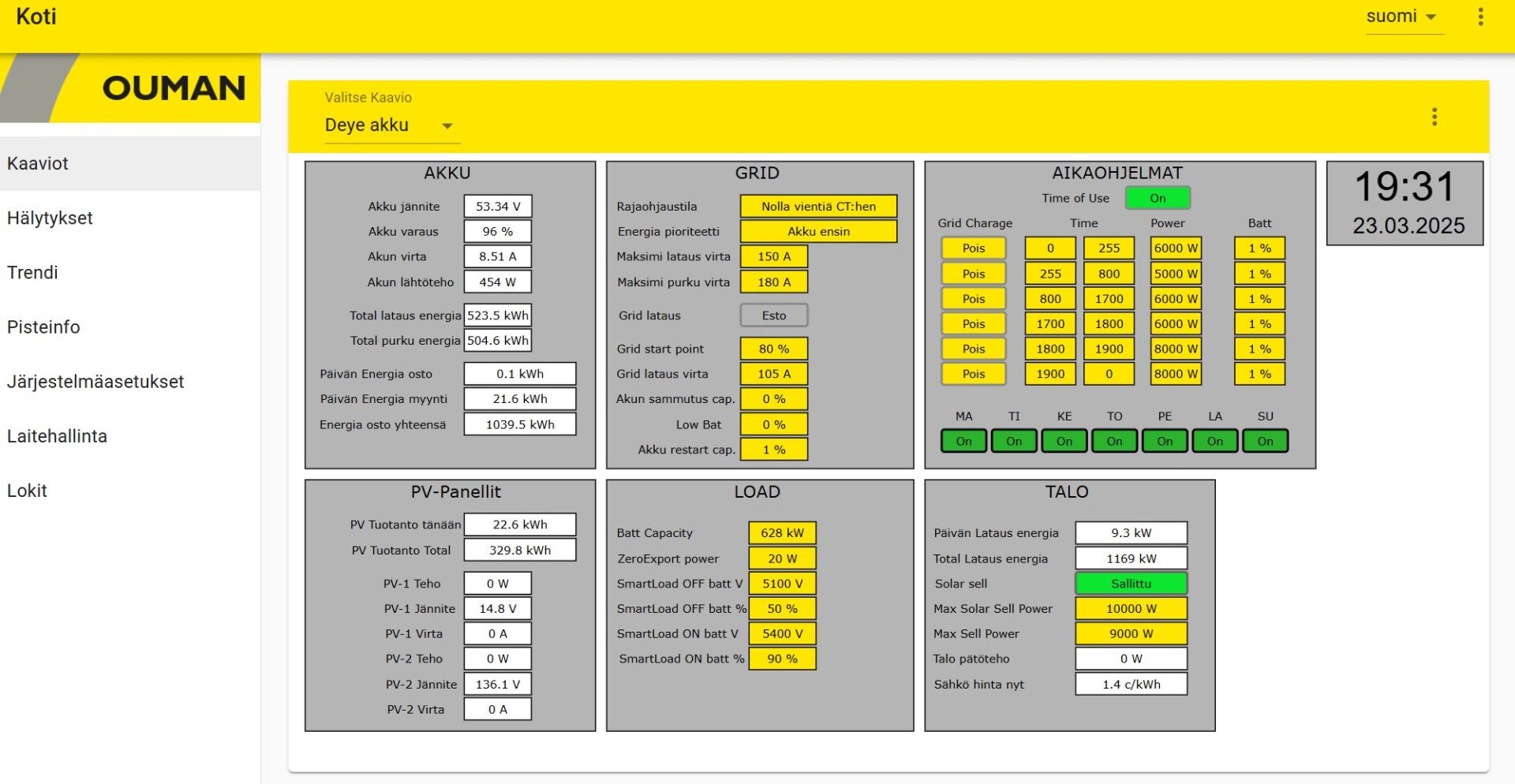Click the first Grid Charge Pois button
Viewport: 1515px width, 784px height.
973,248
